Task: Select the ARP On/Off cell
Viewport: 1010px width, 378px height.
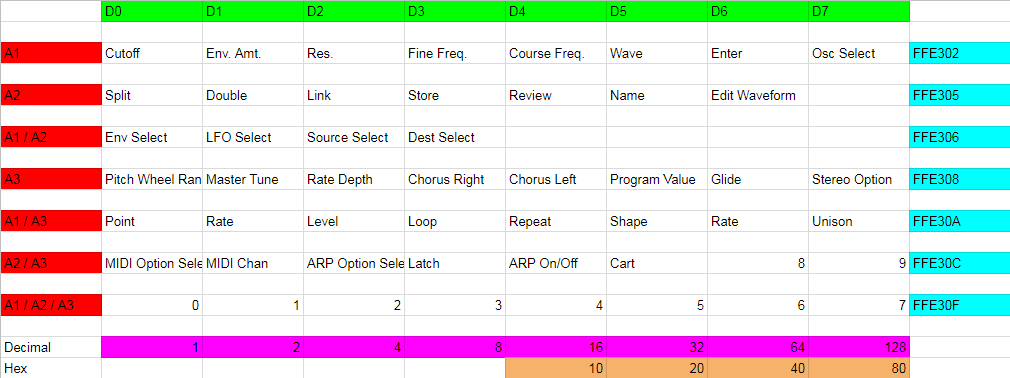Action: (x=556, y=263)
